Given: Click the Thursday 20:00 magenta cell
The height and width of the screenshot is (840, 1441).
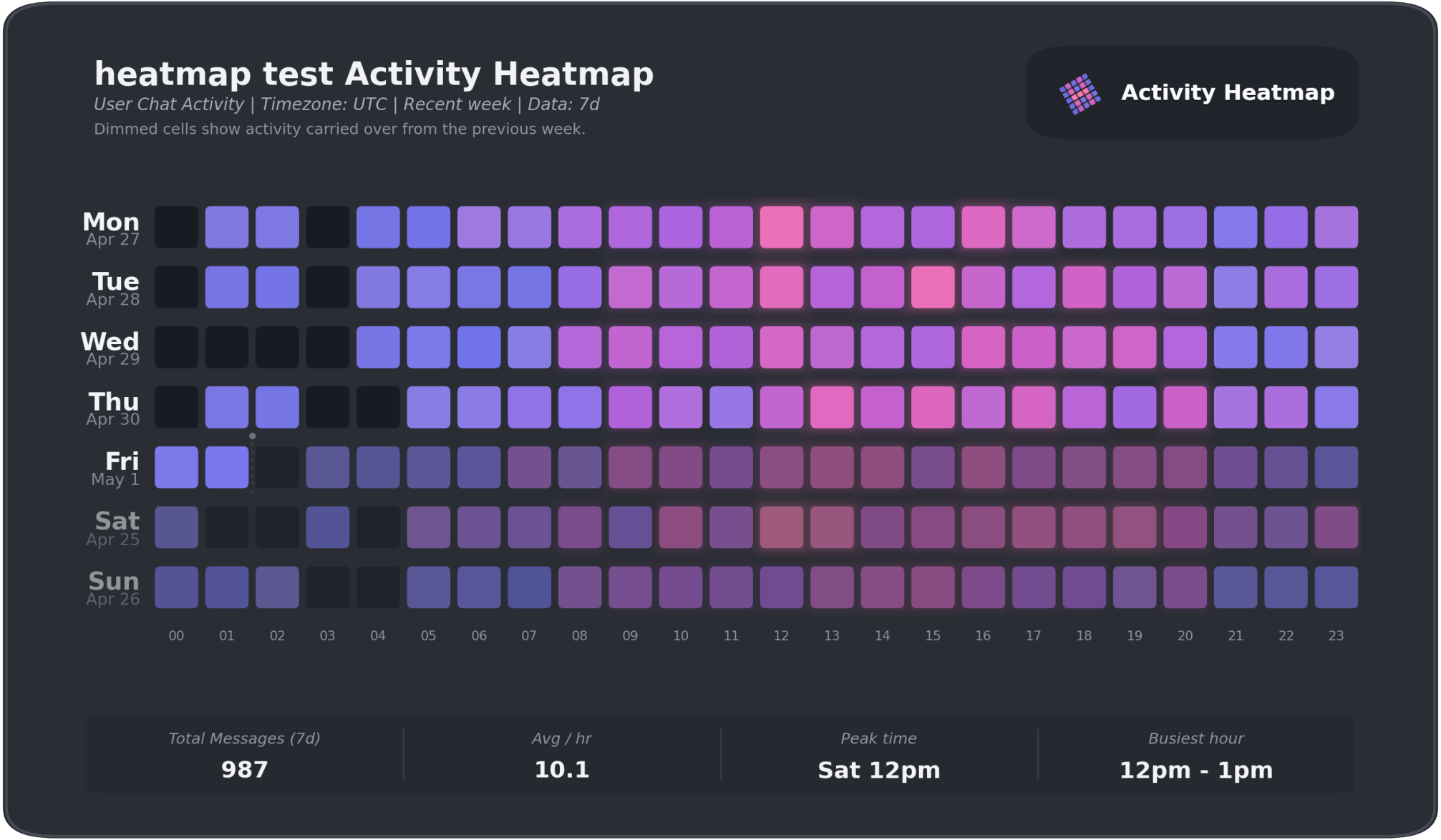Looking at the screenshot, I should [1185, 407].
